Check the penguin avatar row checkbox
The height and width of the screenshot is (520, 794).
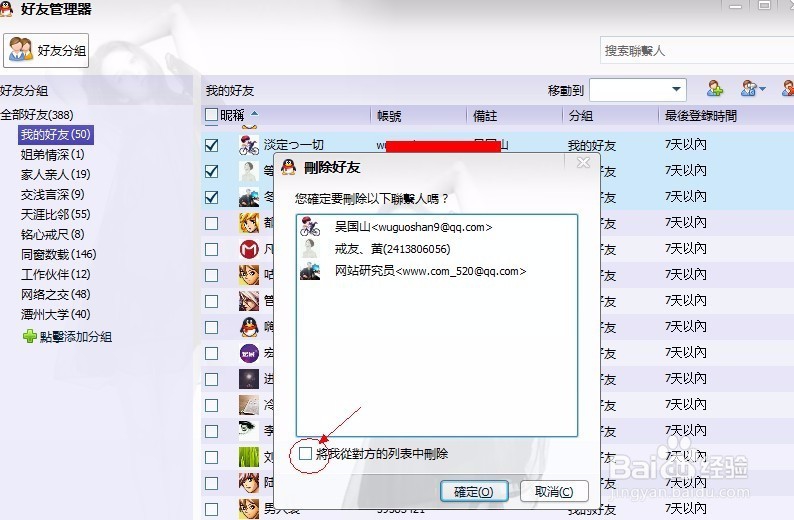click(x=212, y=327)
